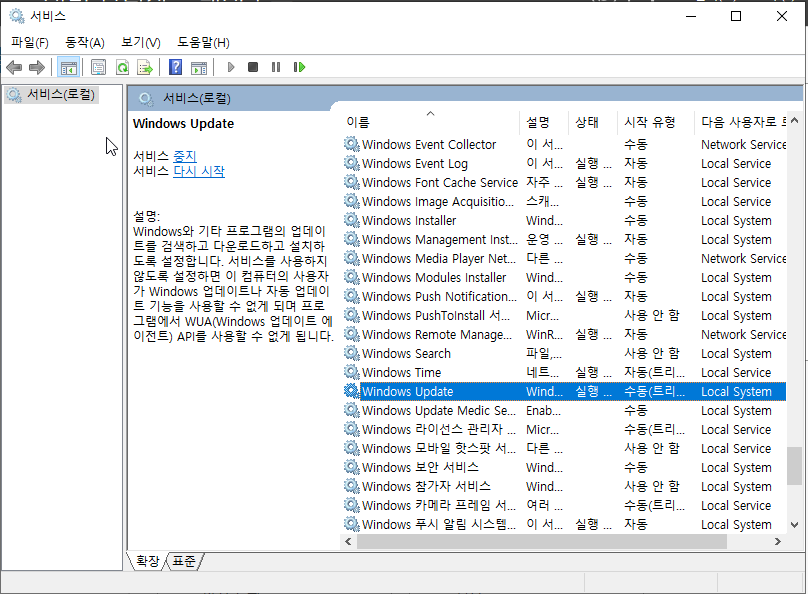Screen dimensions: 808x594
Task: Sort by the 설명 column header
Action: point(544,122)
